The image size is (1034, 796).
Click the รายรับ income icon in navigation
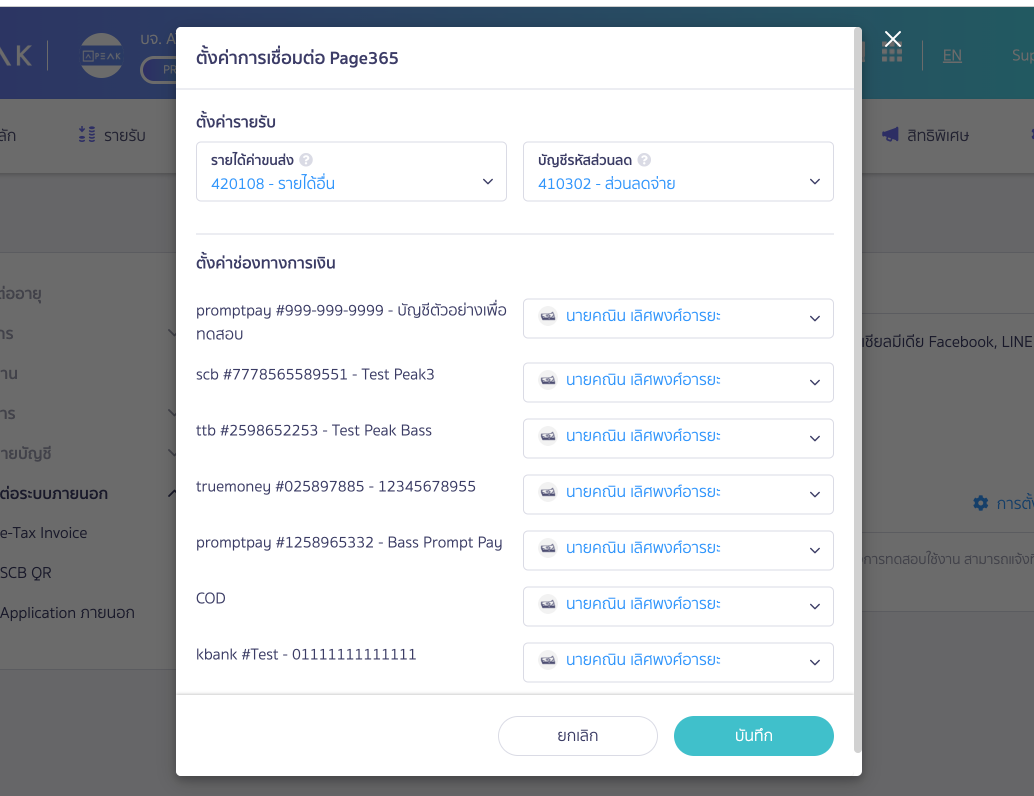point(87,135)
